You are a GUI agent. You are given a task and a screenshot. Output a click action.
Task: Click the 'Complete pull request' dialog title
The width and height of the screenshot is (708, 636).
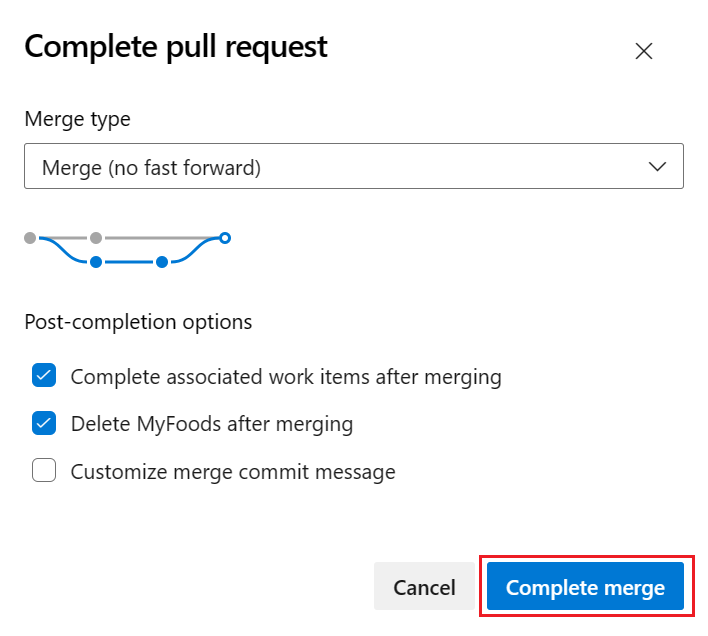(176, 47)
